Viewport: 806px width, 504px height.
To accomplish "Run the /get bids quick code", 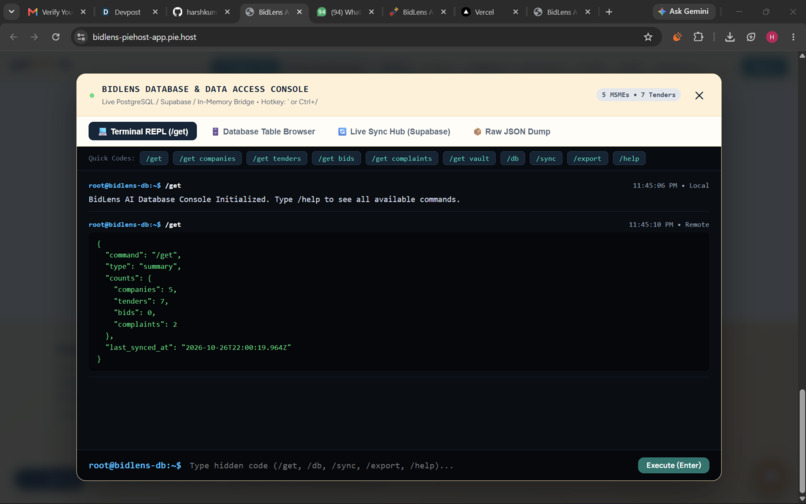I will (x=336, y=158).
